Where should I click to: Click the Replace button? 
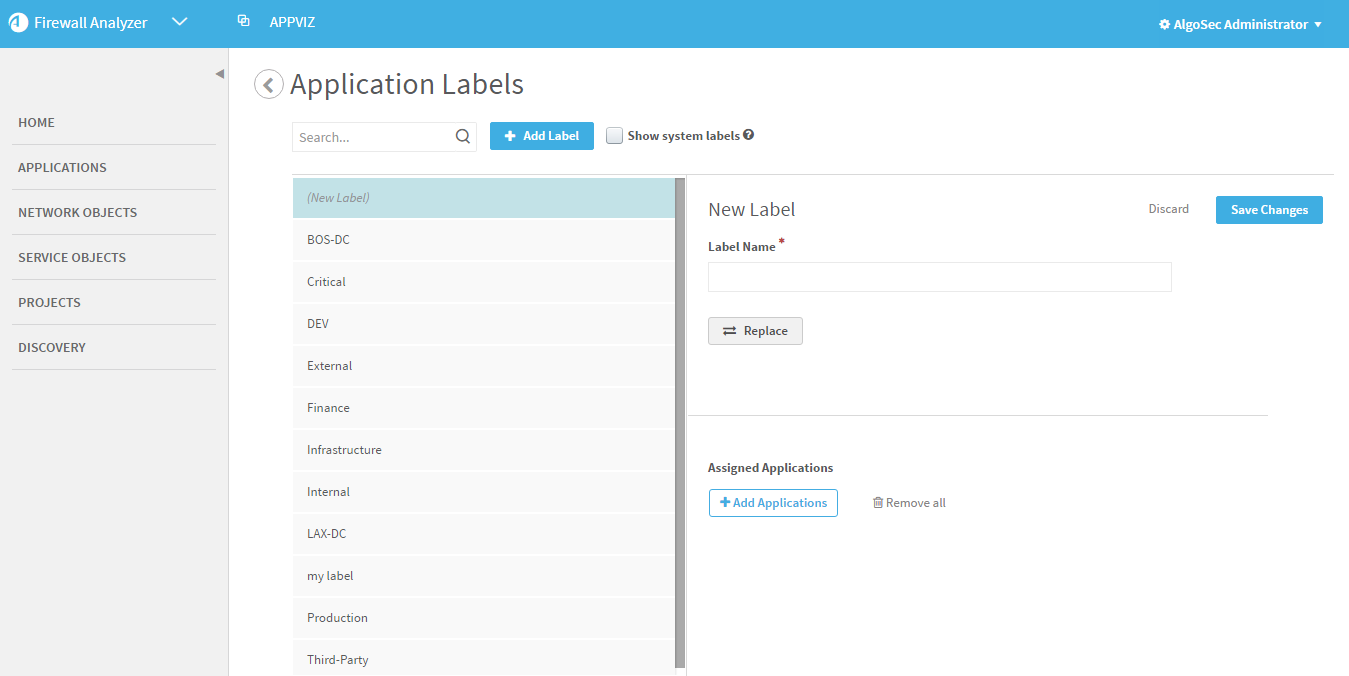click(x=755, y=331)
